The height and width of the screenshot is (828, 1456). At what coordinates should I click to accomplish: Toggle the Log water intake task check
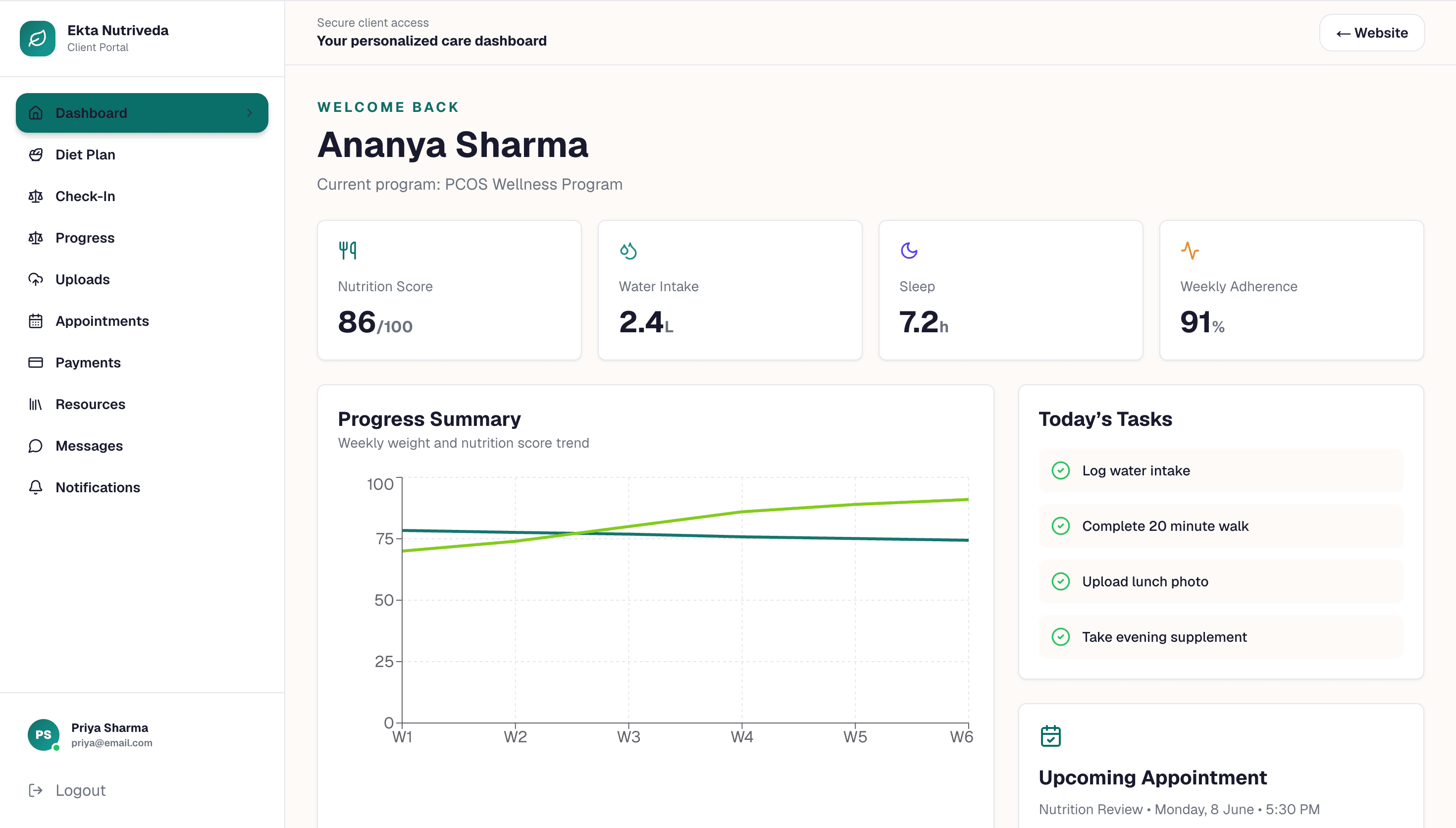[x=1060, y=470]
